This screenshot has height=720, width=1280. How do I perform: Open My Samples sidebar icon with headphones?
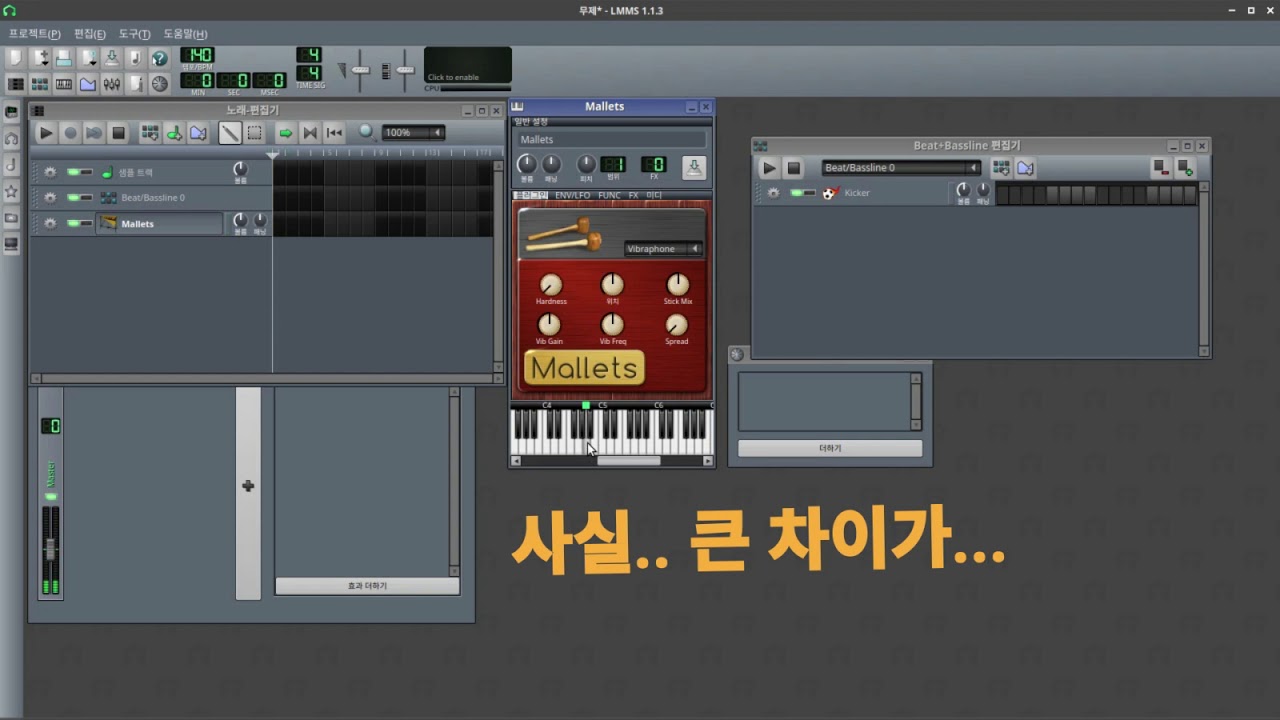pyautogui.click(x=12, y=138)
